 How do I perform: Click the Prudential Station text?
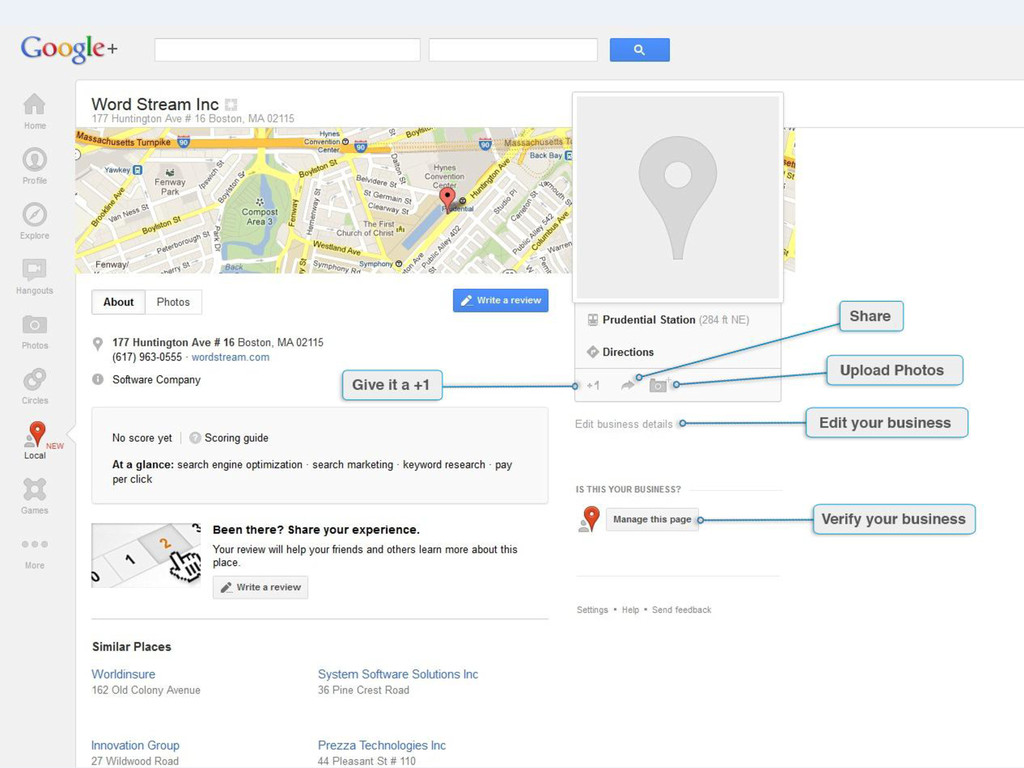tap(648, 319)
